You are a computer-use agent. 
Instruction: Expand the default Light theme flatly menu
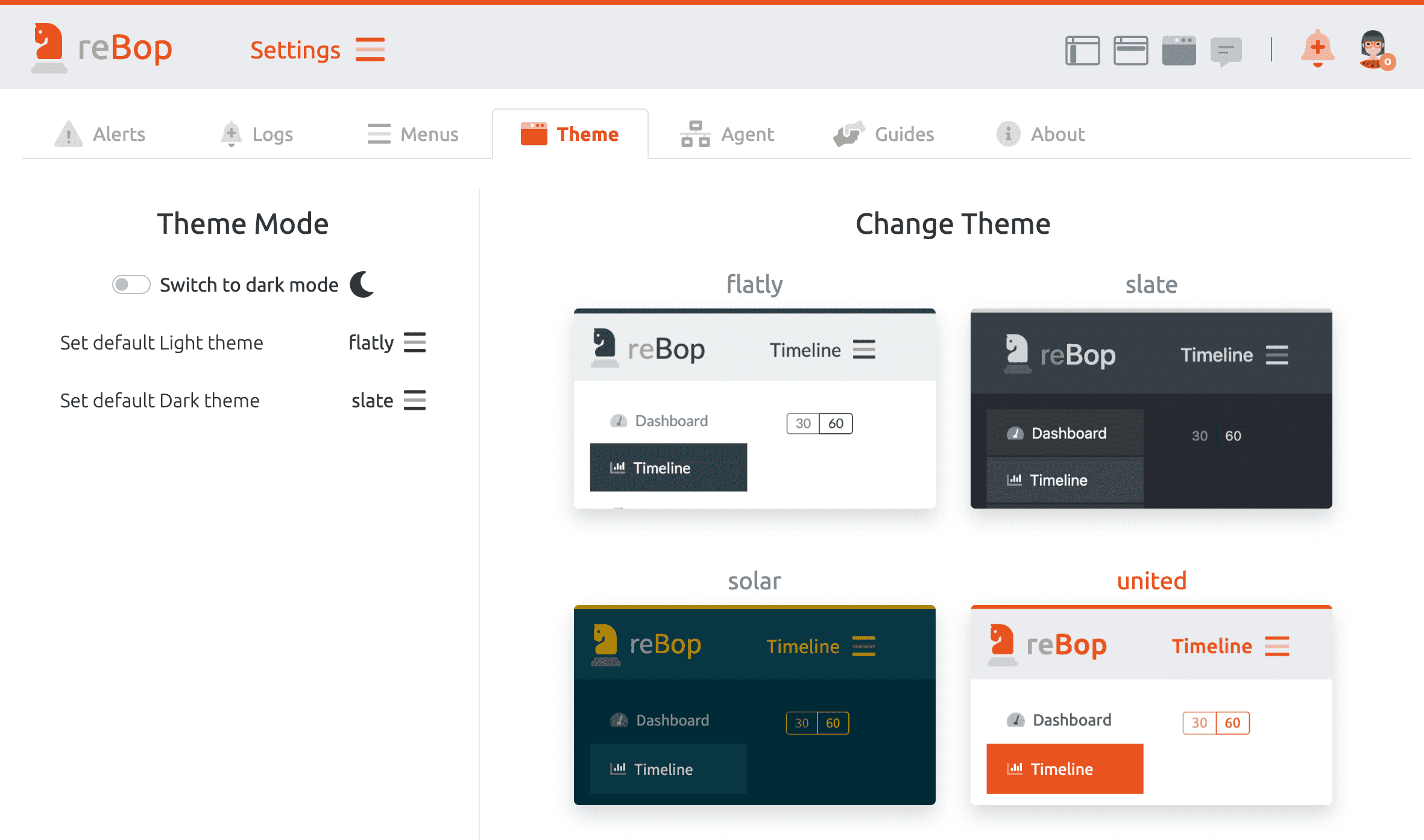pos(414,342)
